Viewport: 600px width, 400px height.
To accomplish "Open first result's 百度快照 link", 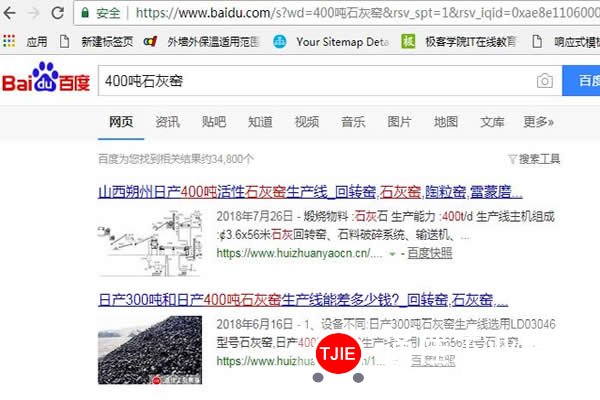I will click(x=430, y=253).
